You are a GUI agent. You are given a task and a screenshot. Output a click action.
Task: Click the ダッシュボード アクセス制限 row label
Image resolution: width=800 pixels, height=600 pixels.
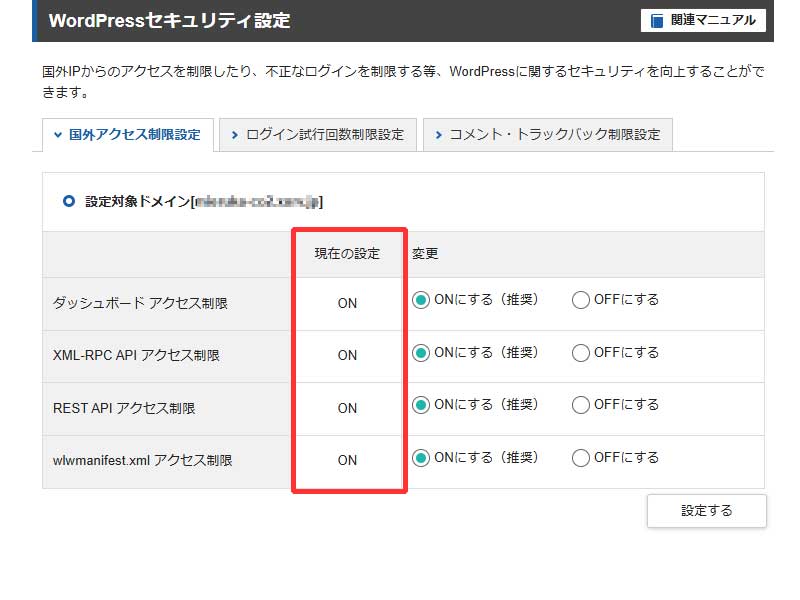(x=140, y=303)
